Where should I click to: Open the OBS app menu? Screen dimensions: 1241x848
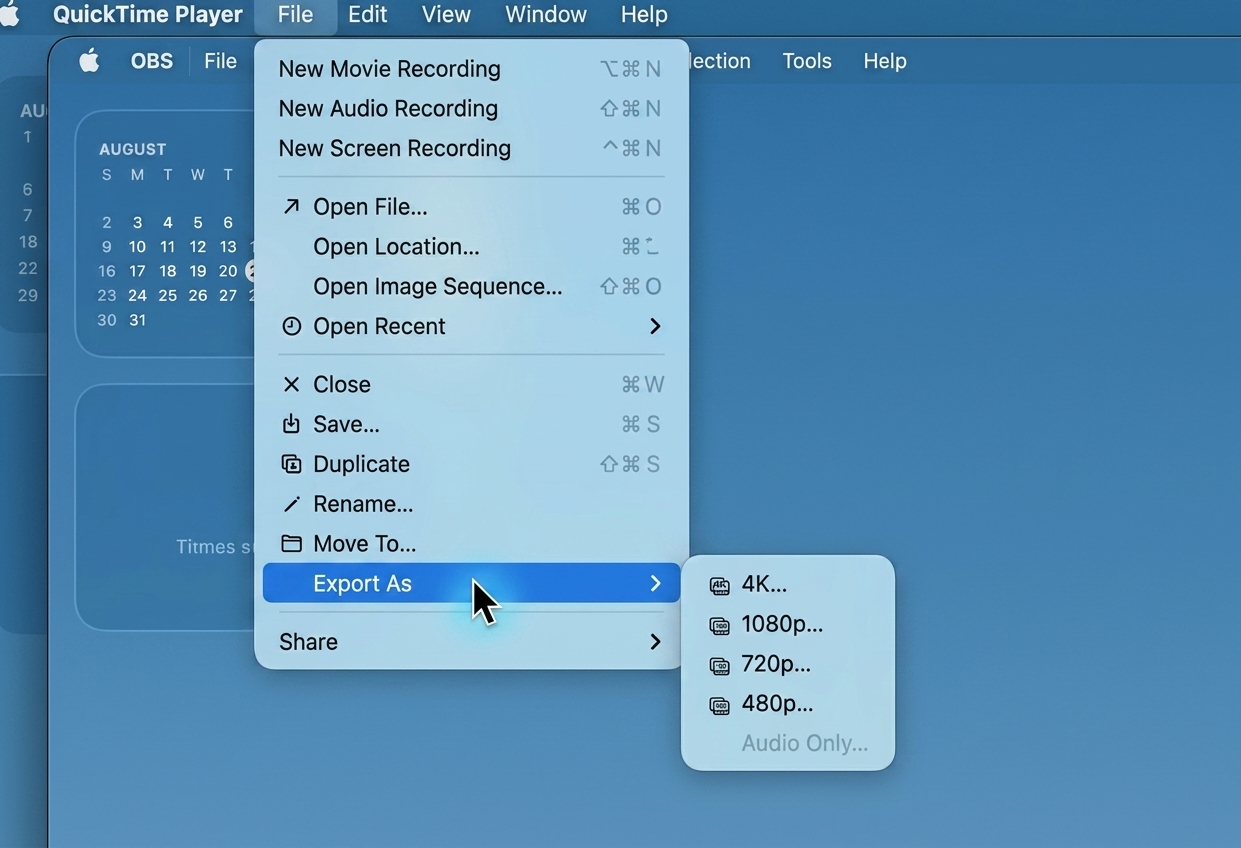coord(152,61)
